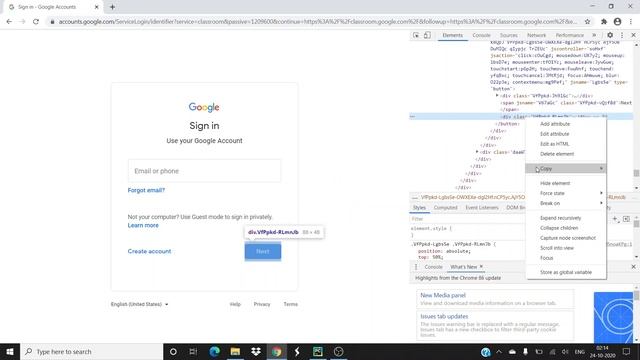640x360 pixels.
Task: Go back in browser
Action: [x=9, y=22]
